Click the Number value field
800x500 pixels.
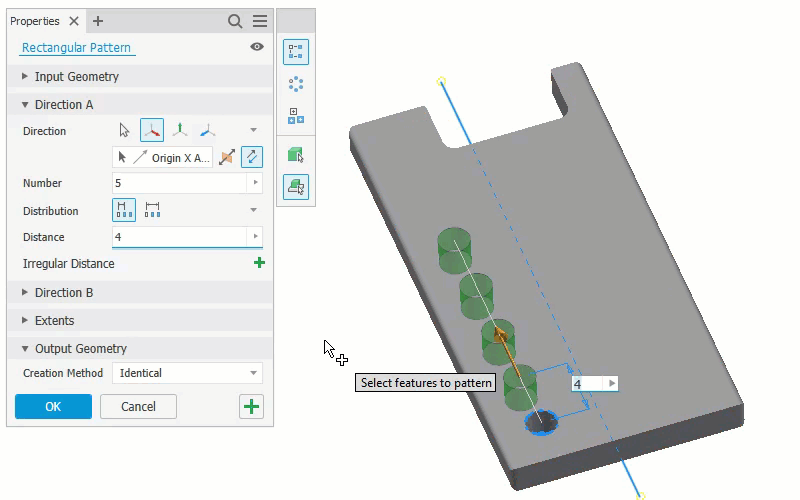180,183
